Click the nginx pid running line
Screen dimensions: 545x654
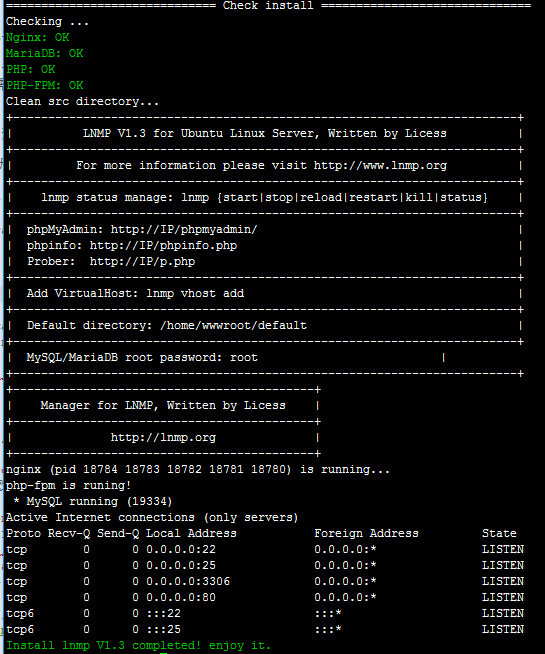[198, 470]
